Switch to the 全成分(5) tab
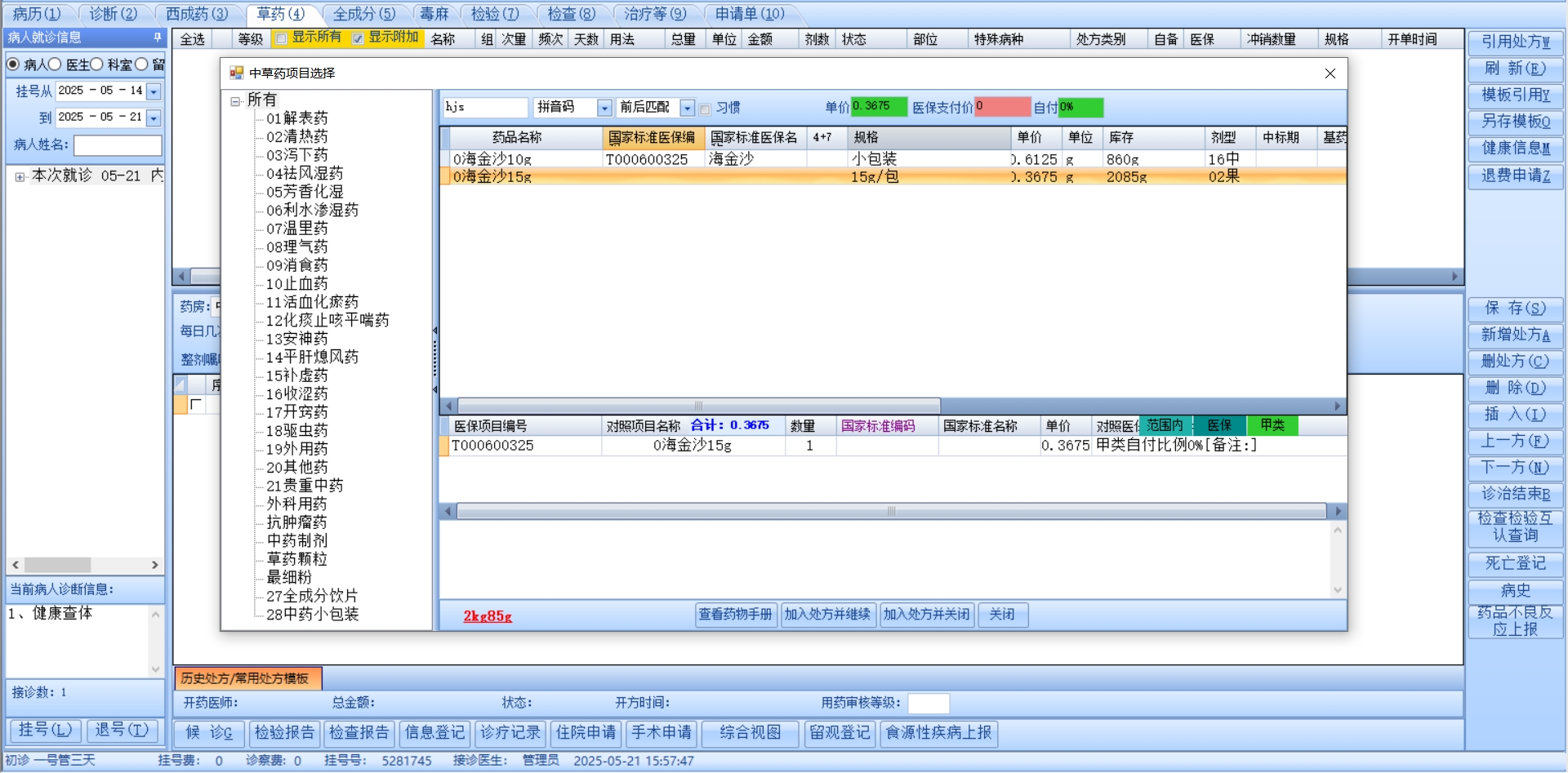 [x=363, y=14]
